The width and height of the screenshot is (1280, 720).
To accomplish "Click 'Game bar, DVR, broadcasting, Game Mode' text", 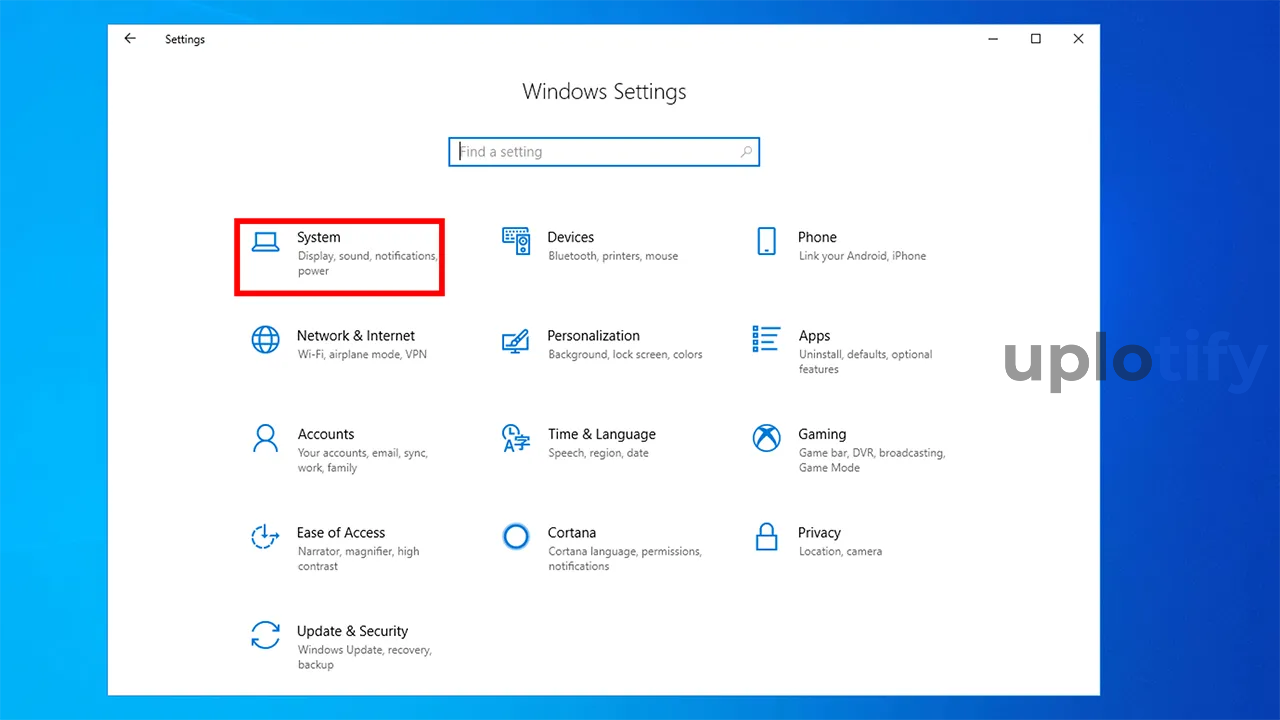I will pos(871,460).
